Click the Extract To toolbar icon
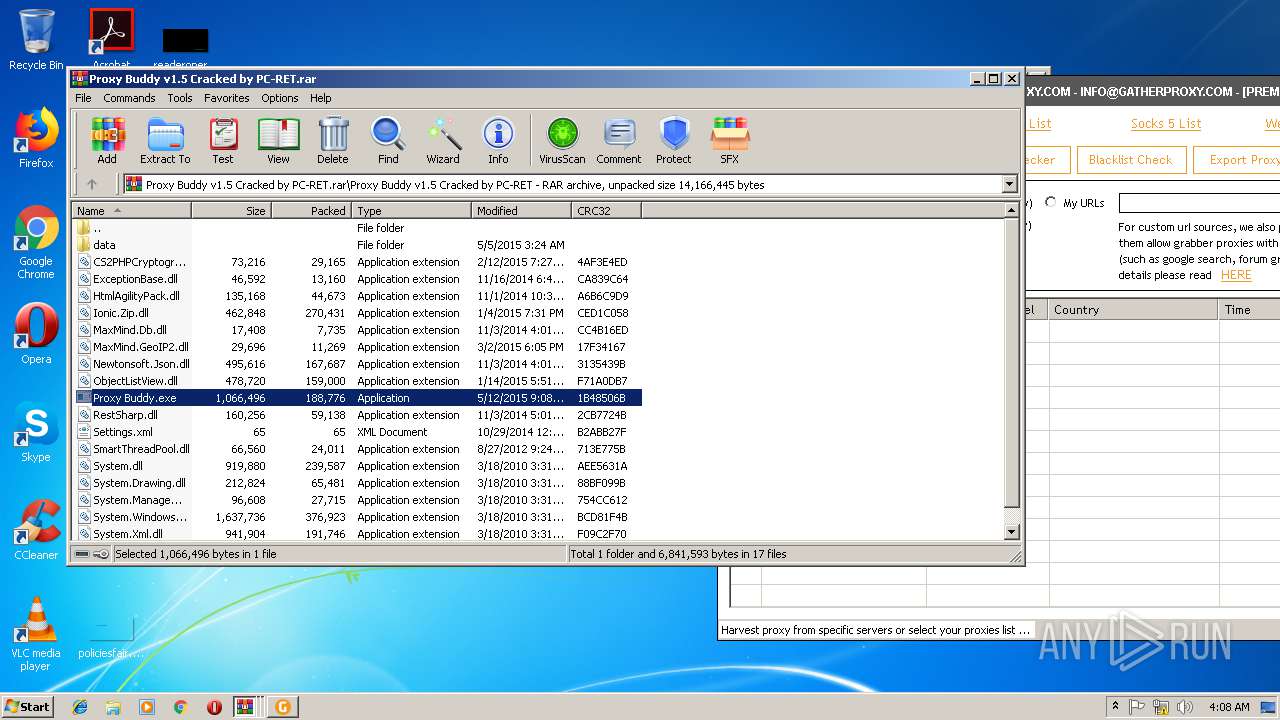The height and width of the screenshot is (720, 1280). [165, 140]
